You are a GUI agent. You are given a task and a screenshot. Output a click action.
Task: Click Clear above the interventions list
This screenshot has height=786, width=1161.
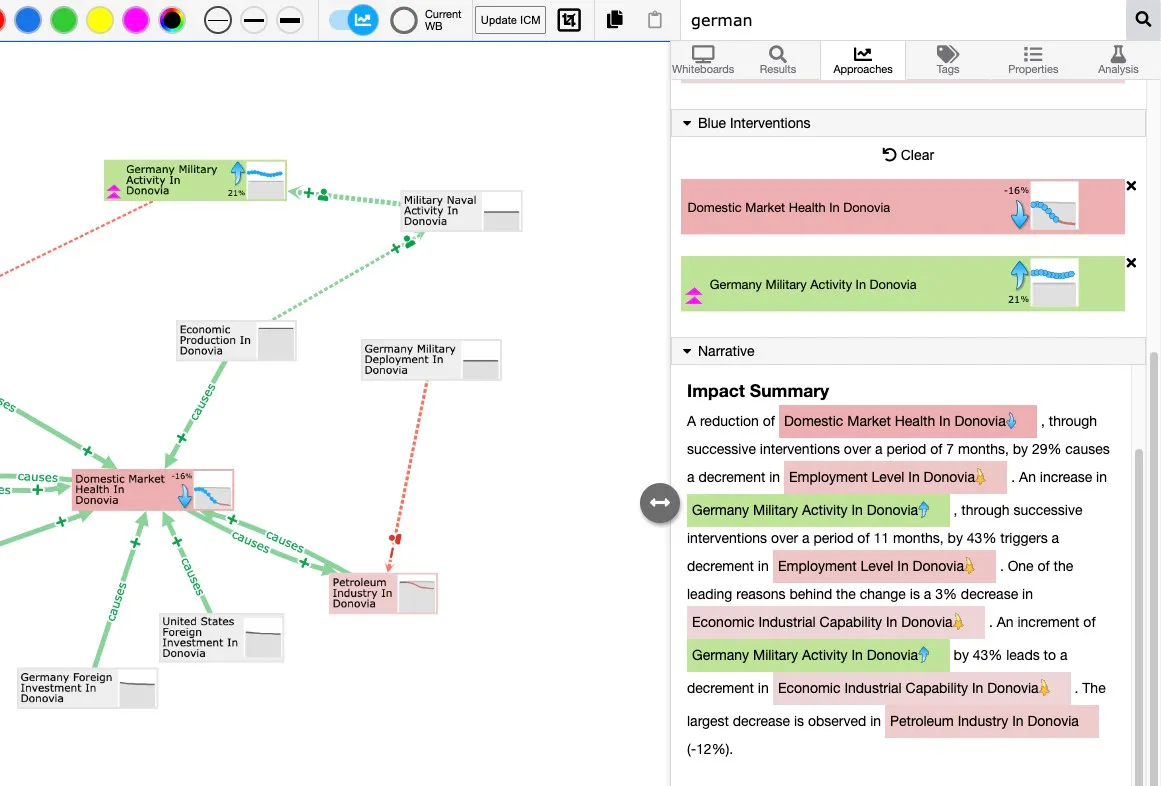pyautogui.click(x=908, y=155)
